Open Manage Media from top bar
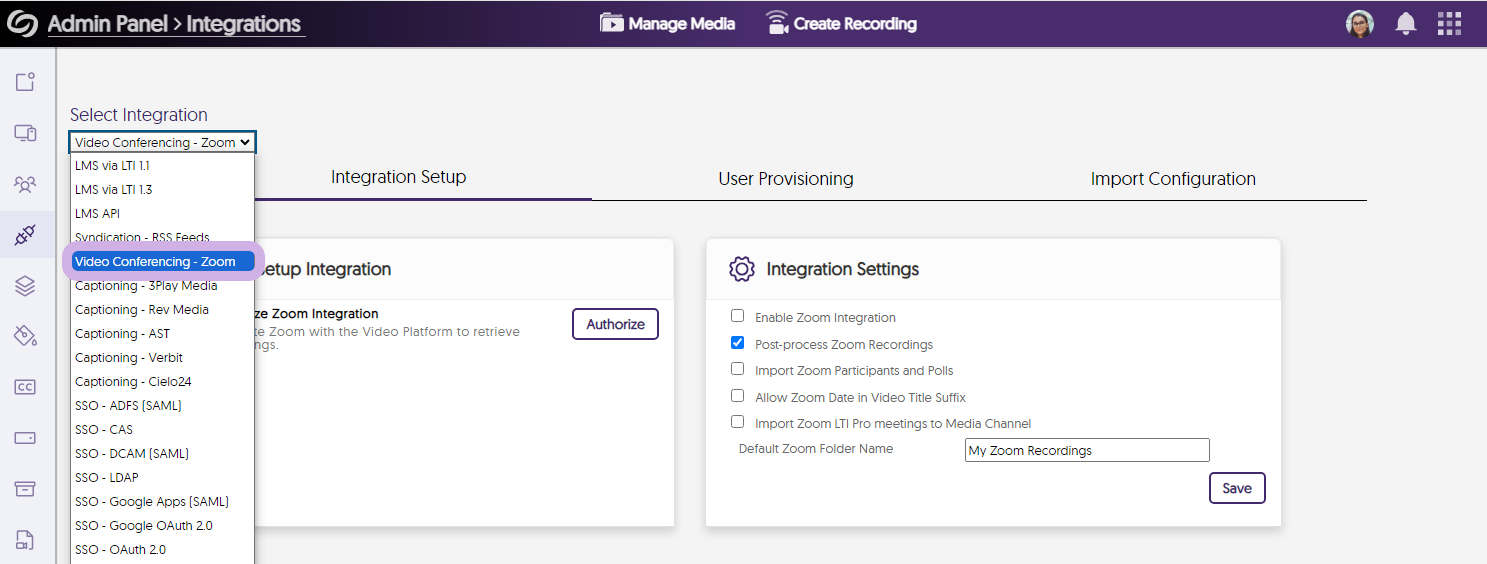The width and height of the screenshot is (1487, 564). pos(667,23)
